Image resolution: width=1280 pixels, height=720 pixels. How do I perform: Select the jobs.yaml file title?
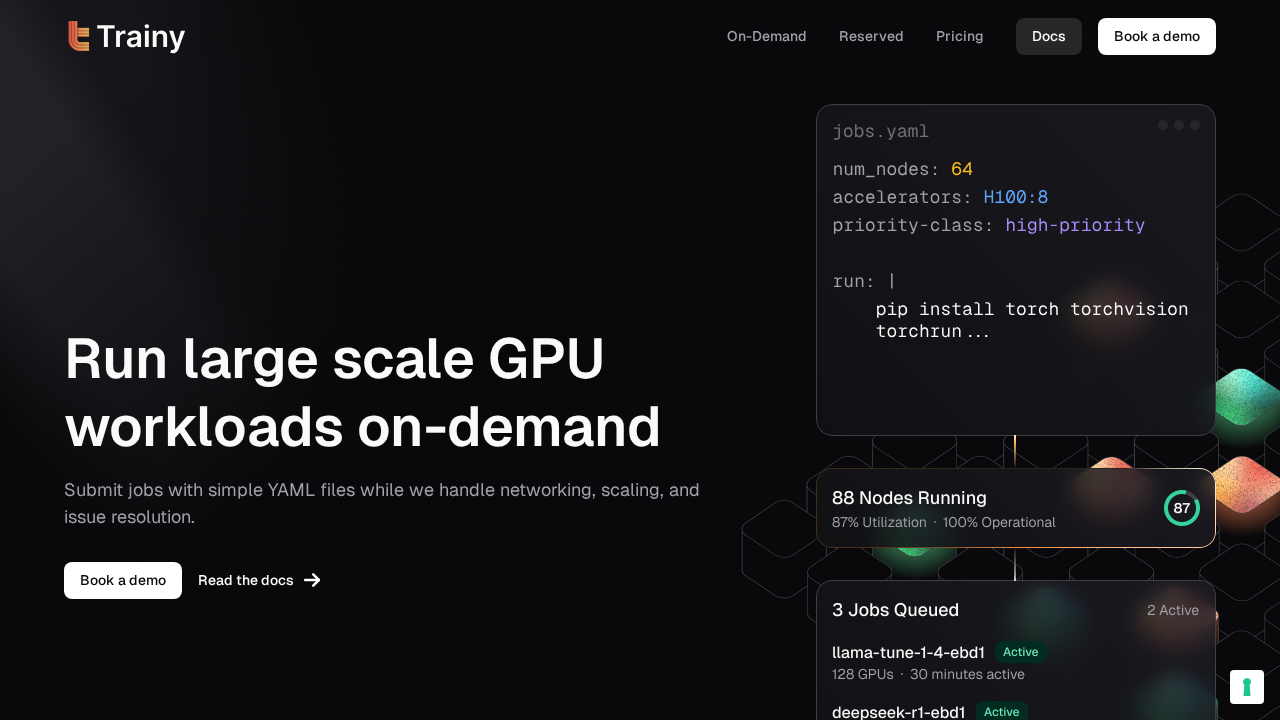click(880, 131)
